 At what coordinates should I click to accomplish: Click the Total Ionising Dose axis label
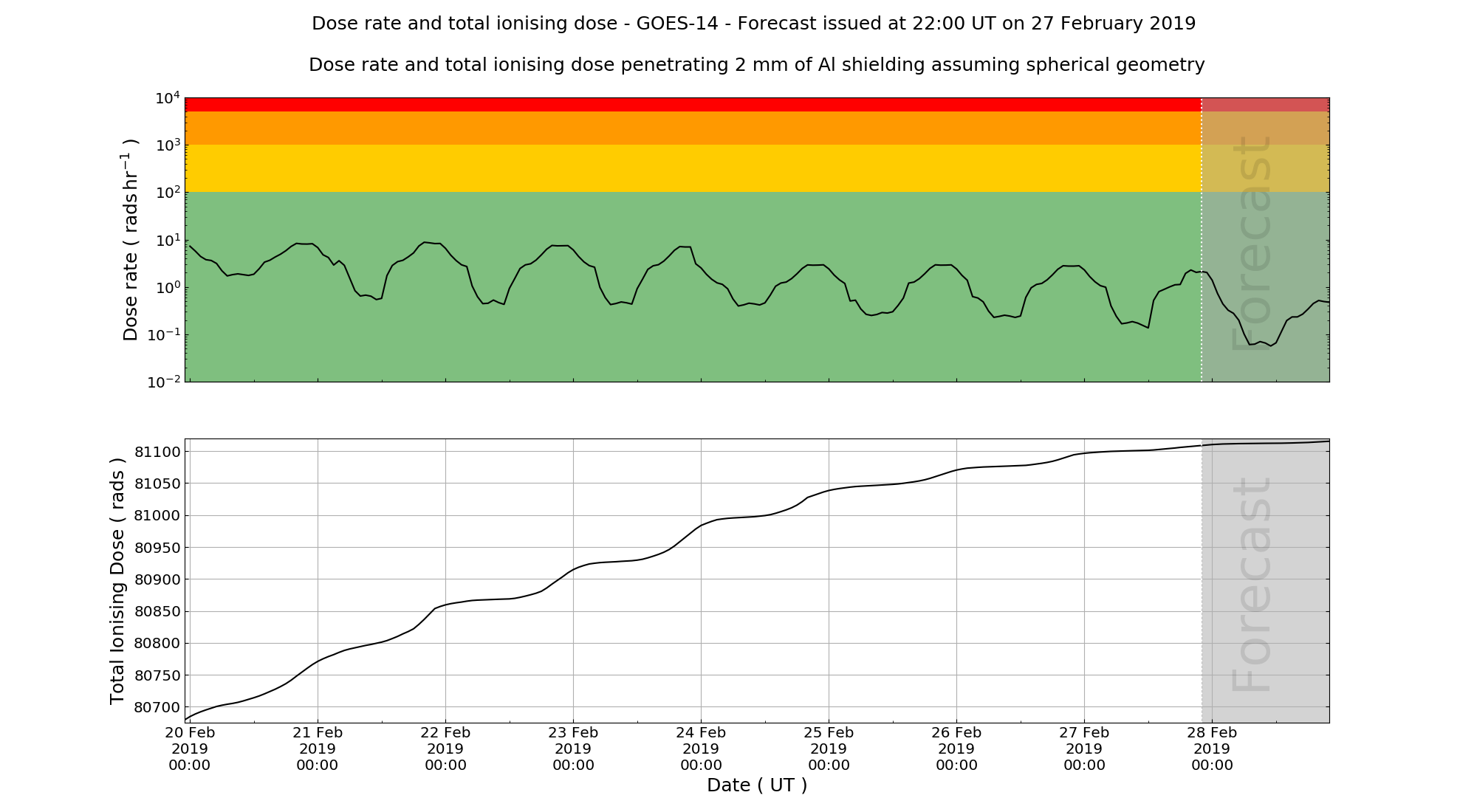coord(117,581)
